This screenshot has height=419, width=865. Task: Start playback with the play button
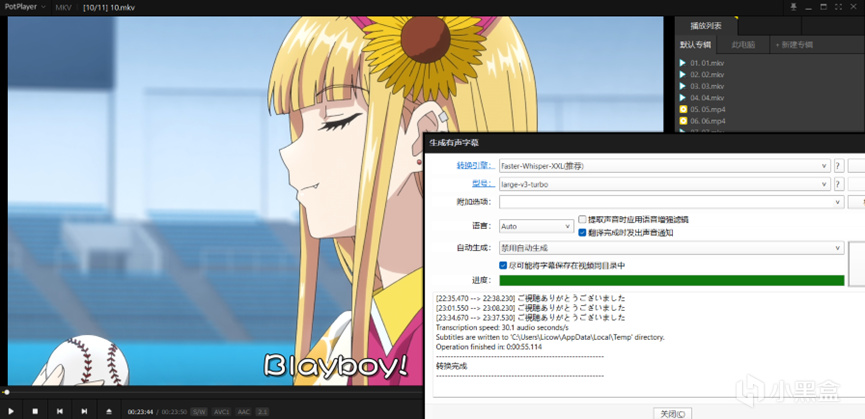[10, 411]
